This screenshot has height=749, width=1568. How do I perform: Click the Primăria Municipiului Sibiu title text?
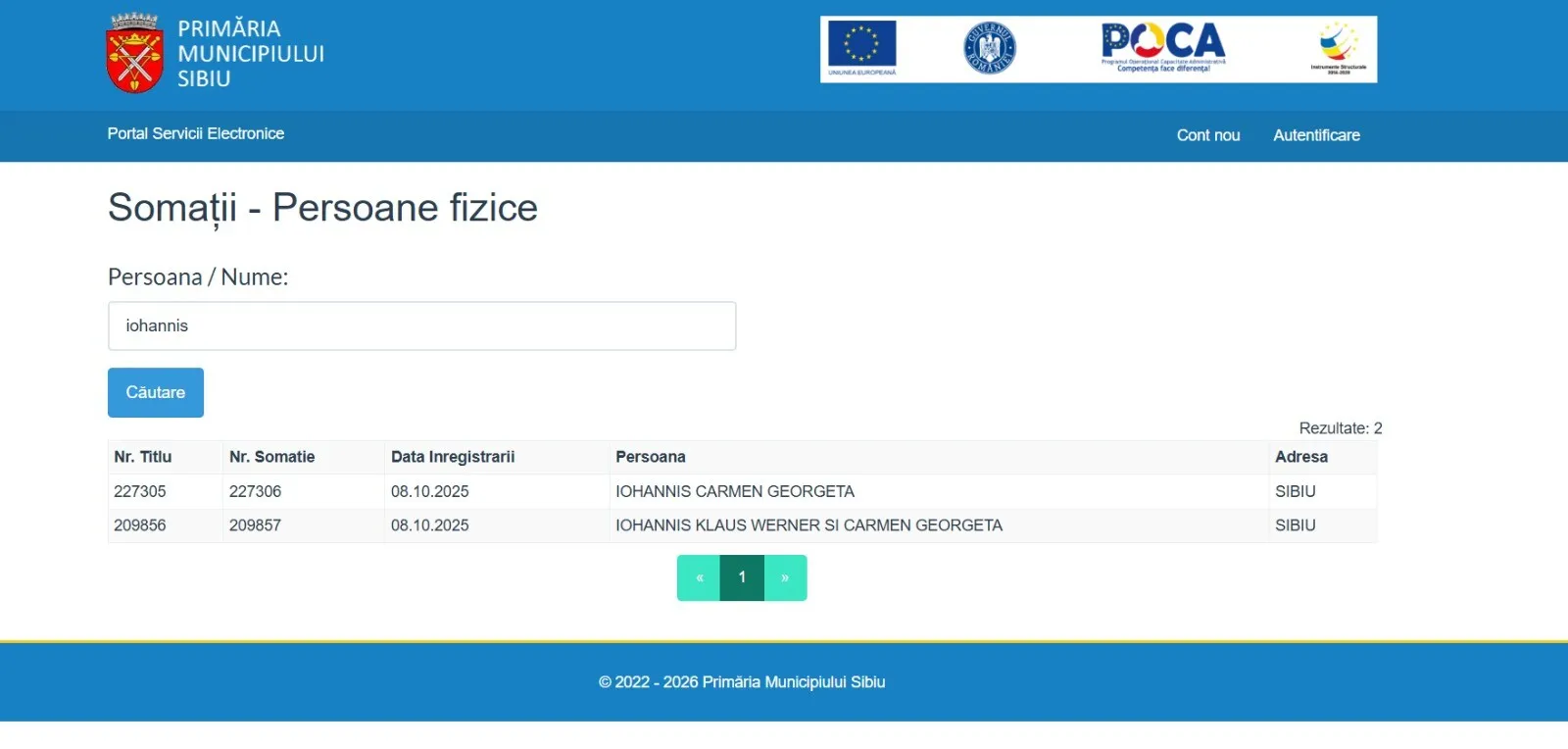251,54
